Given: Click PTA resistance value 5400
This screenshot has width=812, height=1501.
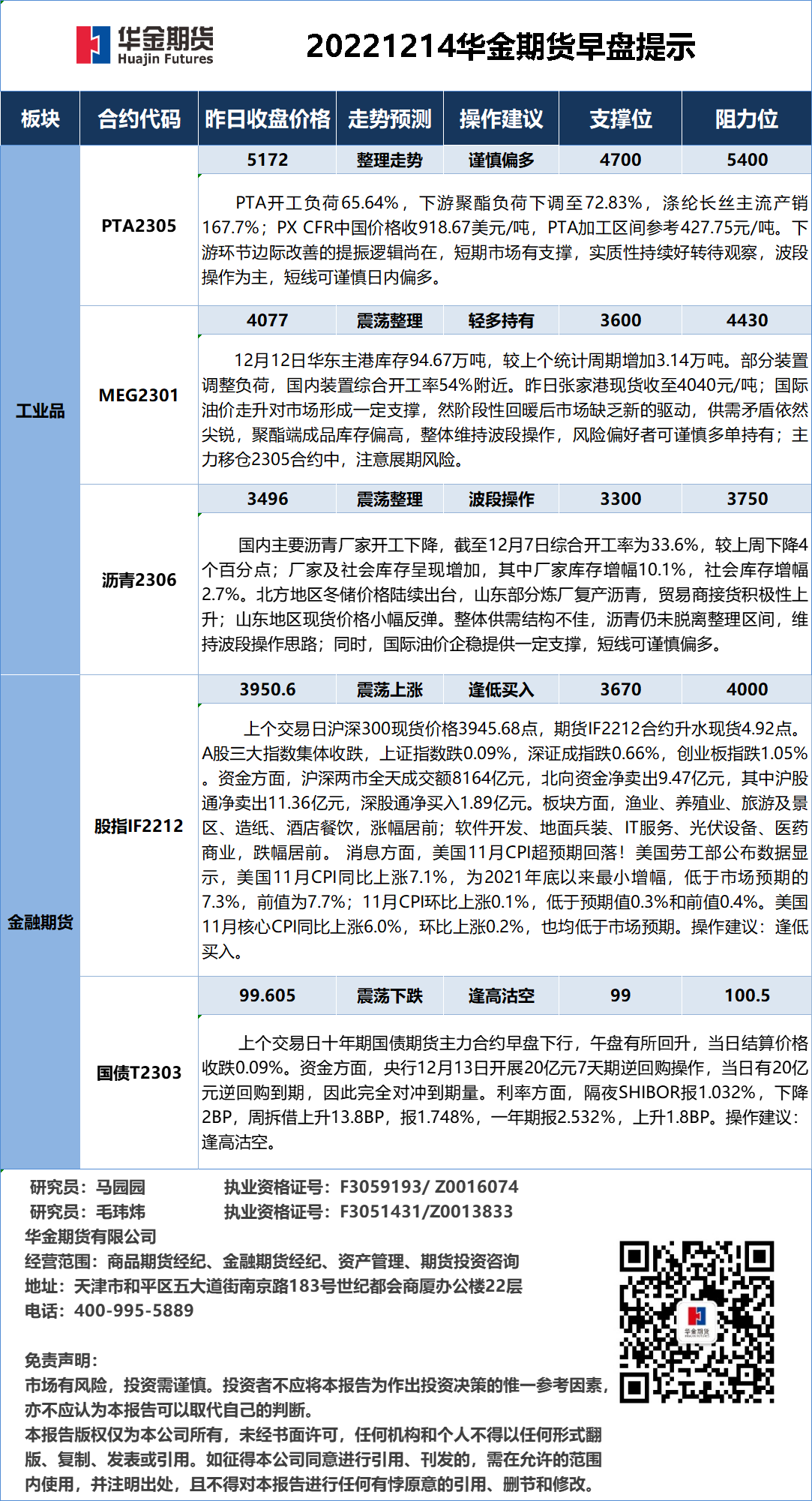Looking at the screenshot, I should 747,160.
